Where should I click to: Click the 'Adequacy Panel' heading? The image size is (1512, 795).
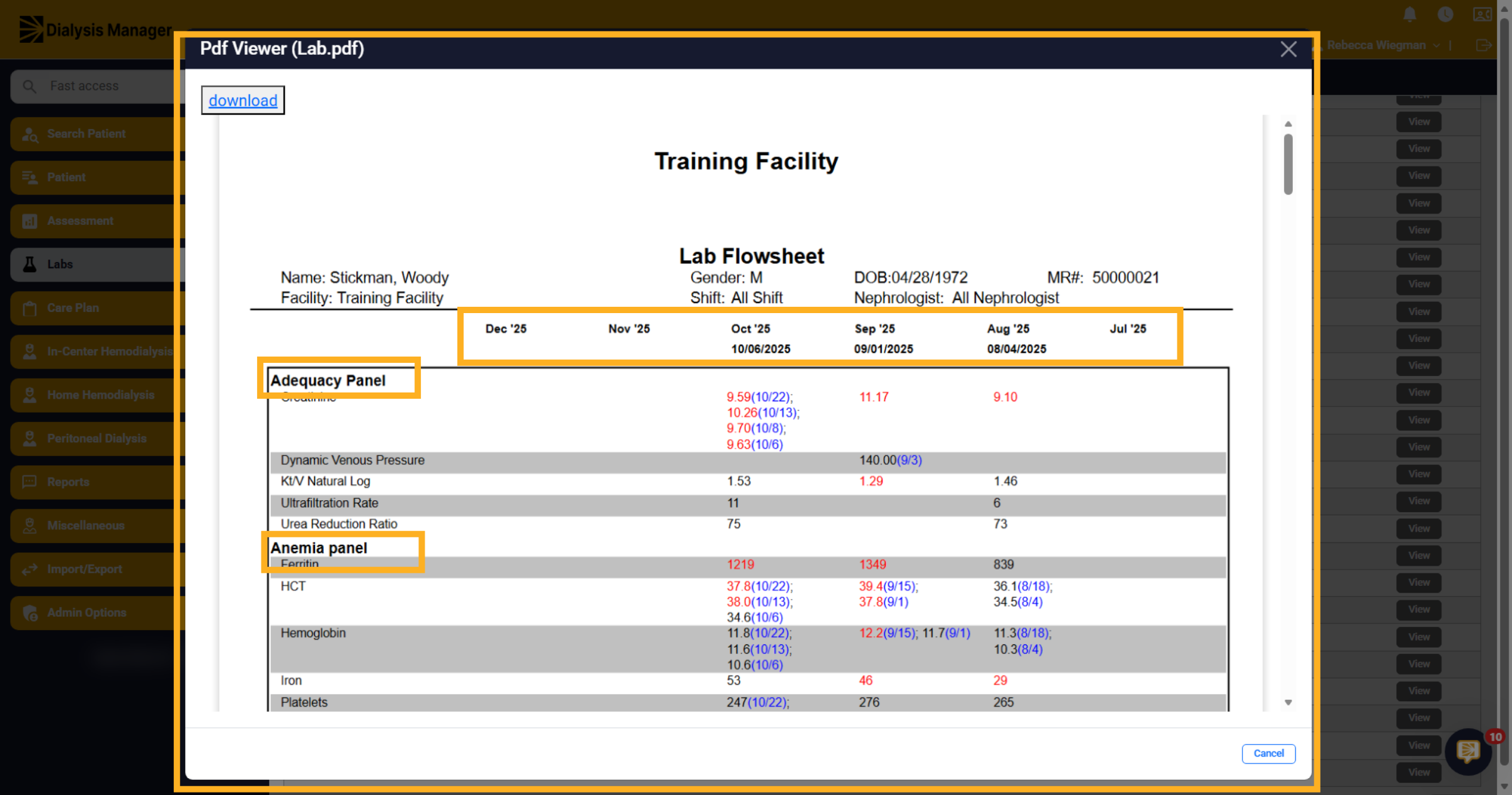tap(328, 380)
